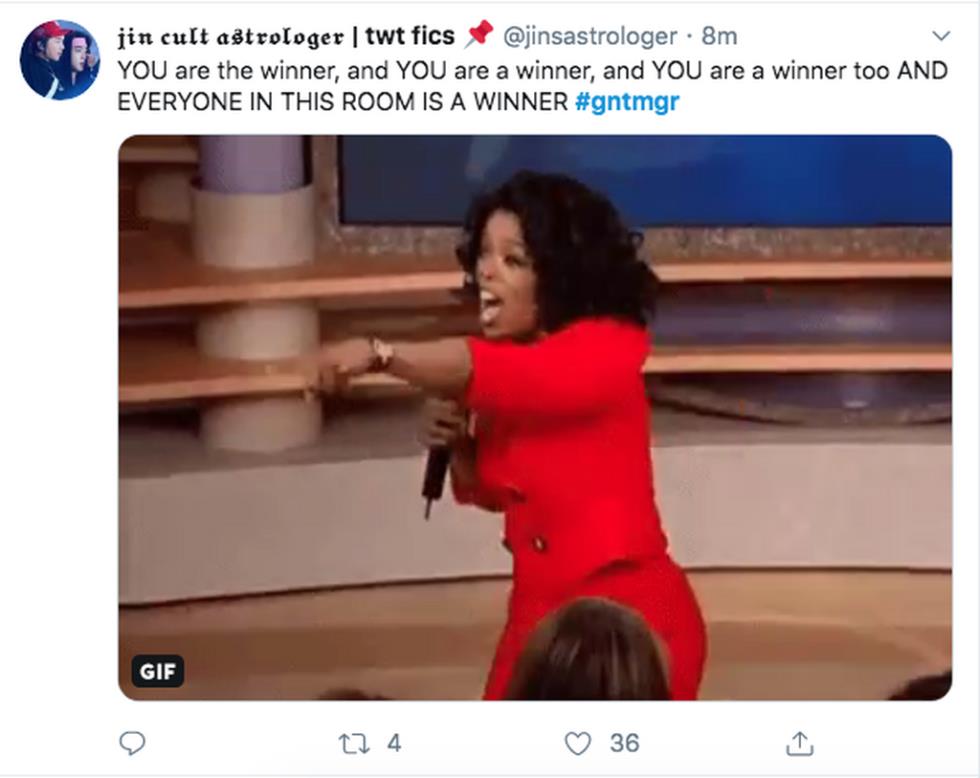
Task: Click the GIF badge on the media
Action: (158, 671)
